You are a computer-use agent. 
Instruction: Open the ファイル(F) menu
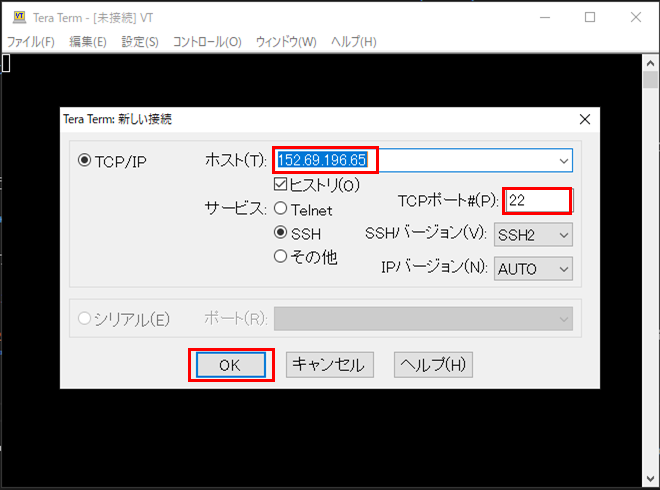31,42
